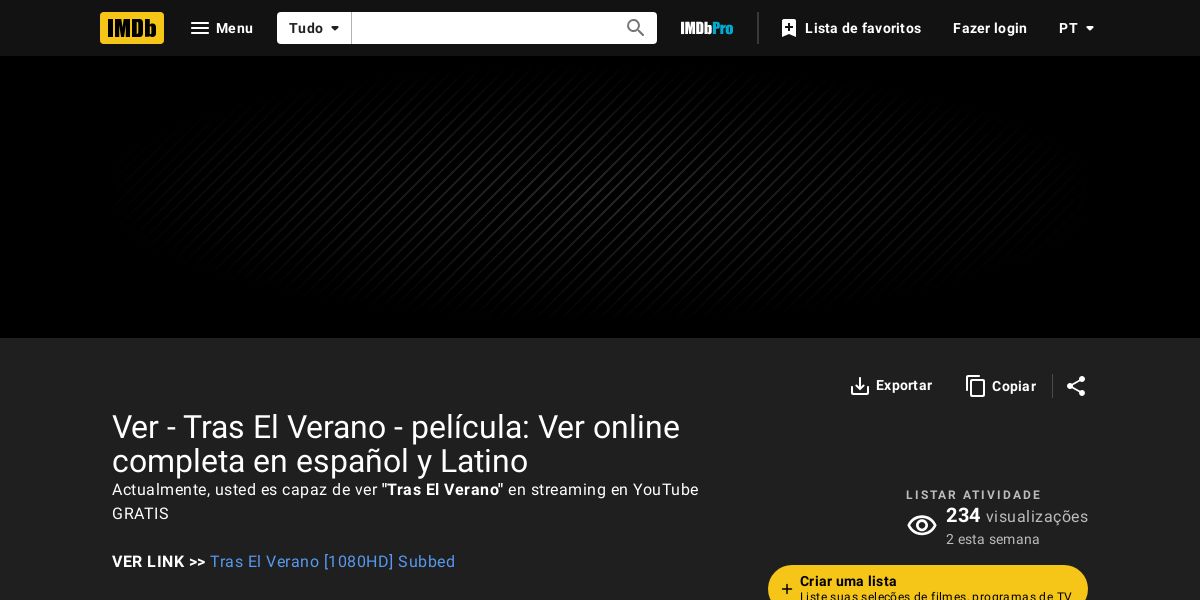Expand the PT language dropdown

(x=1077, y=28)
